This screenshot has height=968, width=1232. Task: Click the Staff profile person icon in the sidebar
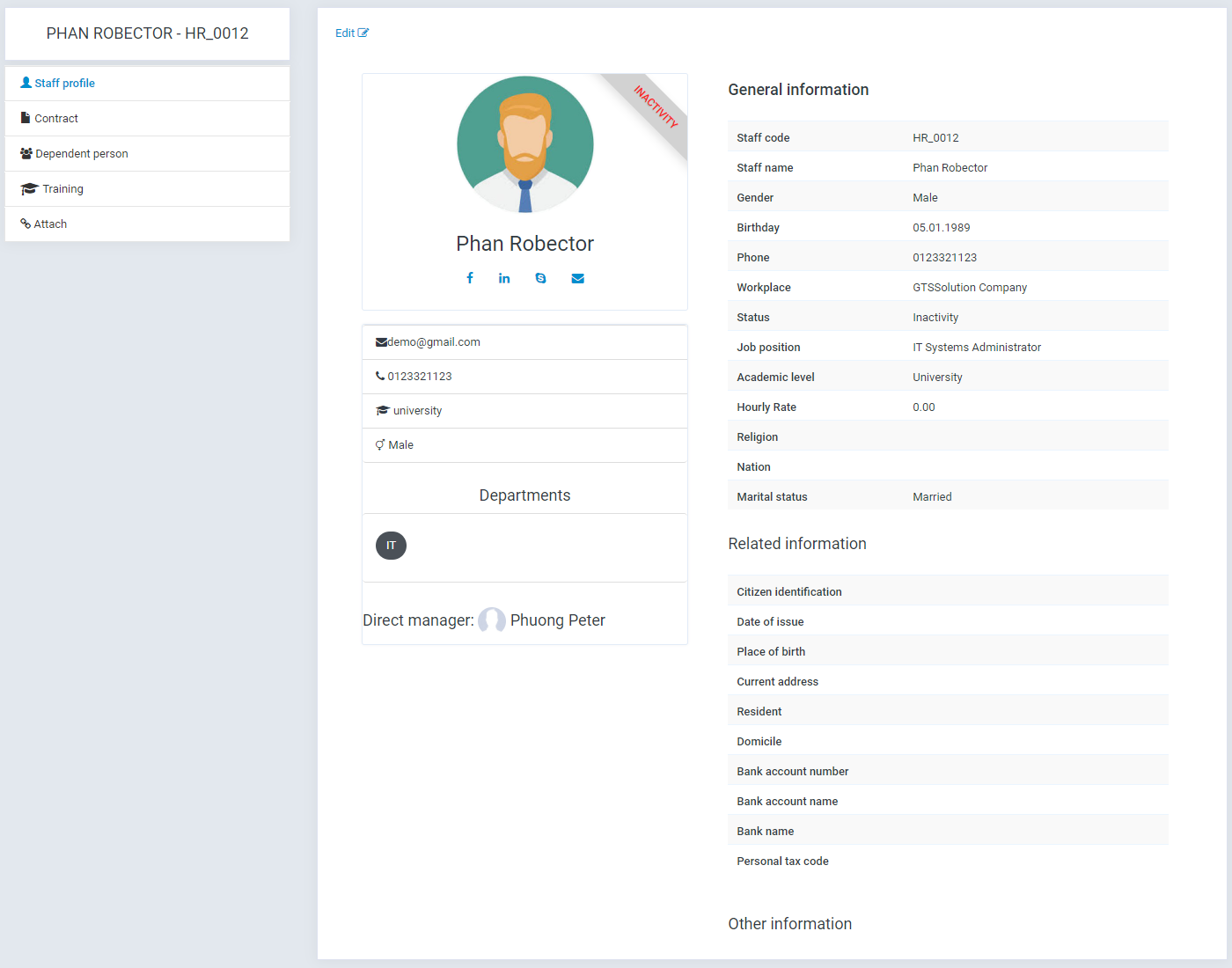point(26,83)
